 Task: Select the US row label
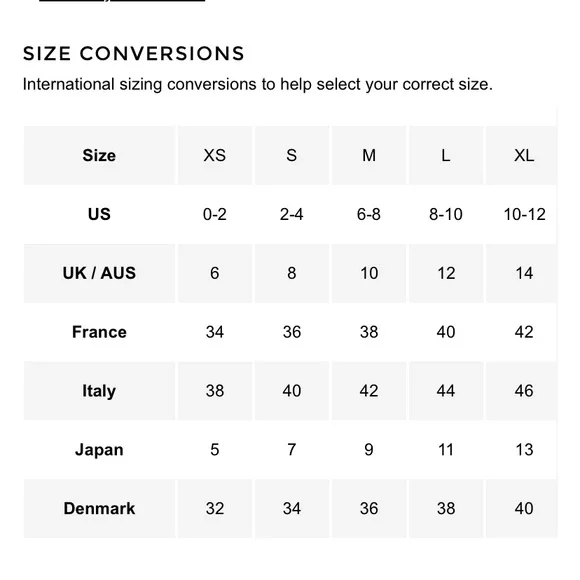99,214
